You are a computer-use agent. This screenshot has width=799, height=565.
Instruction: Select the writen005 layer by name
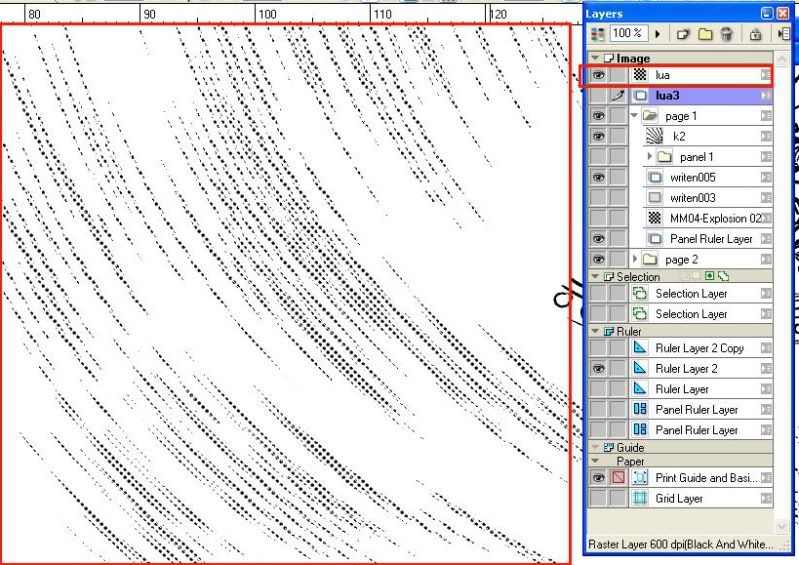693,177
